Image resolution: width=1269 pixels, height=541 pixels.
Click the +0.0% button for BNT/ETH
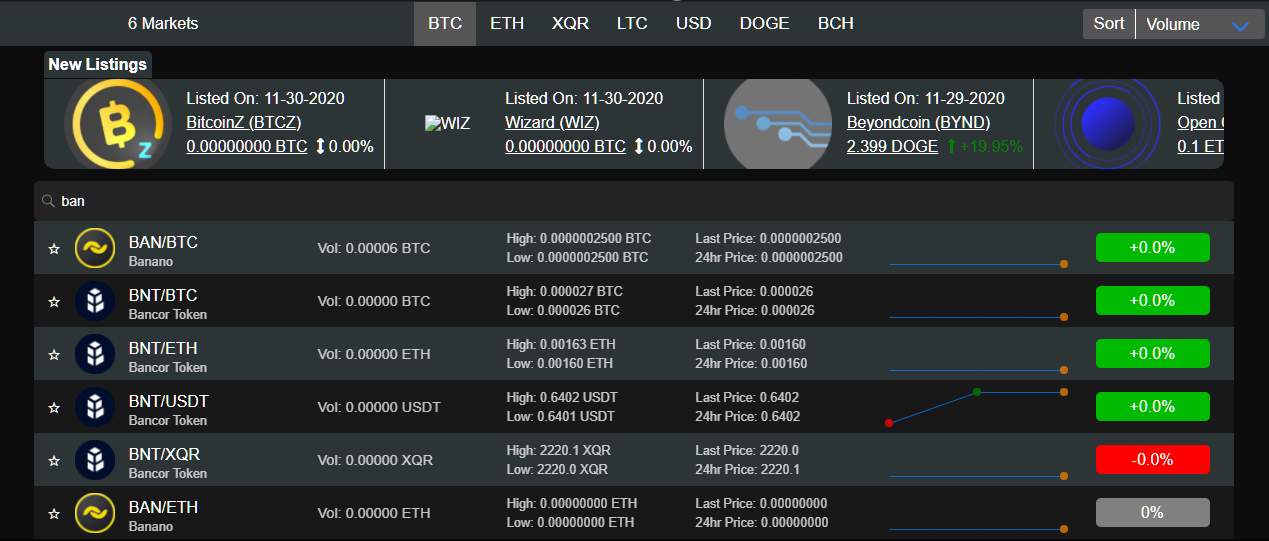[x=1152, y=353]
